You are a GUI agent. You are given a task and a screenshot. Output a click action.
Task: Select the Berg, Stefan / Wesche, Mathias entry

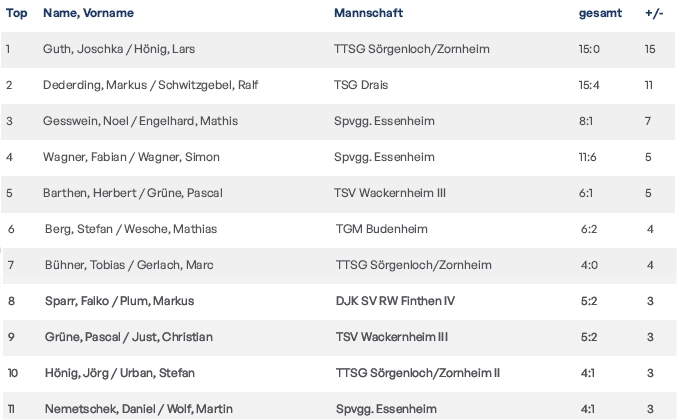(131, 229)
